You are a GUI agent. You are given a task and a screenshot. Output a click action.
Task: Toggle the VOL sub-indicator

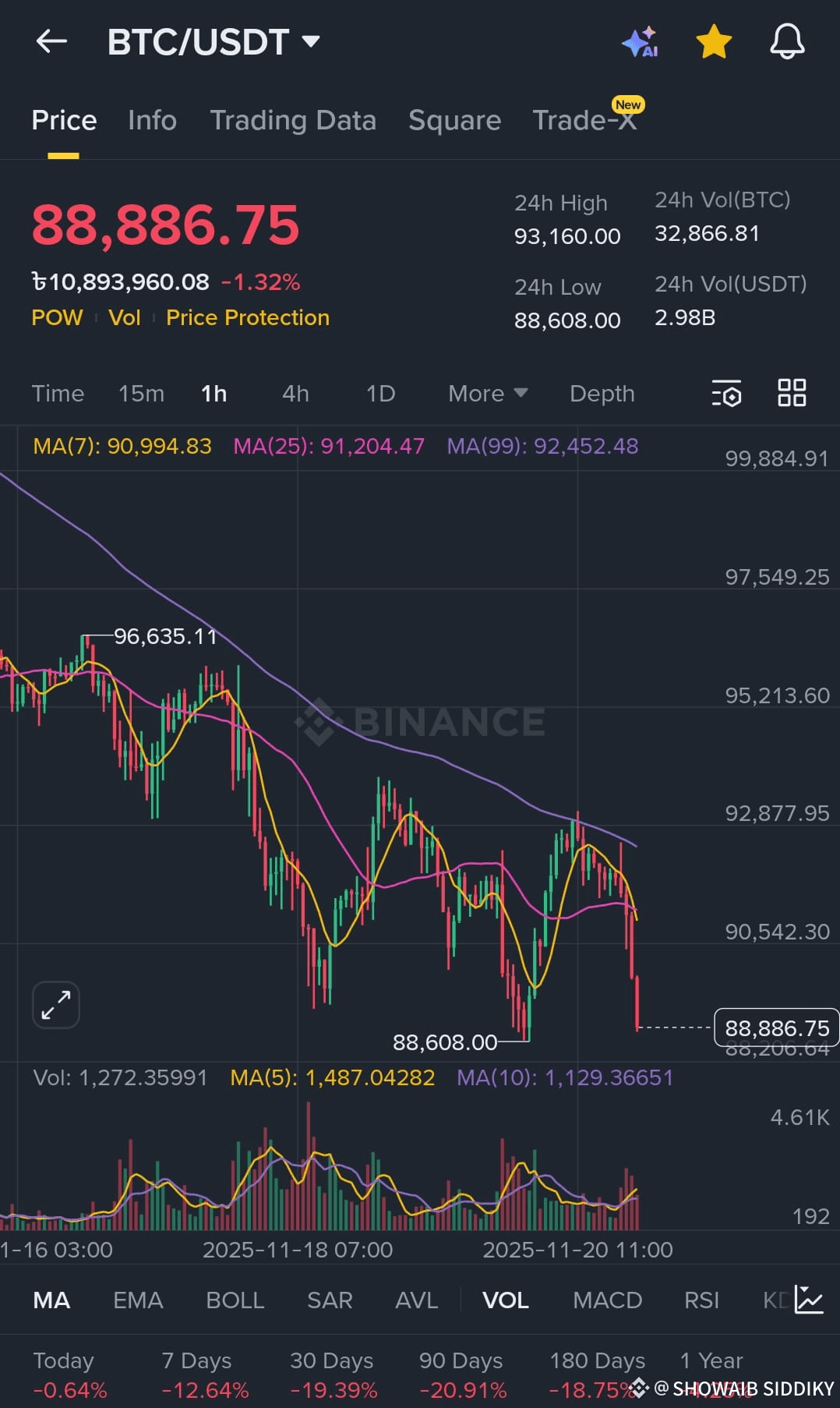coord(506,1300)
